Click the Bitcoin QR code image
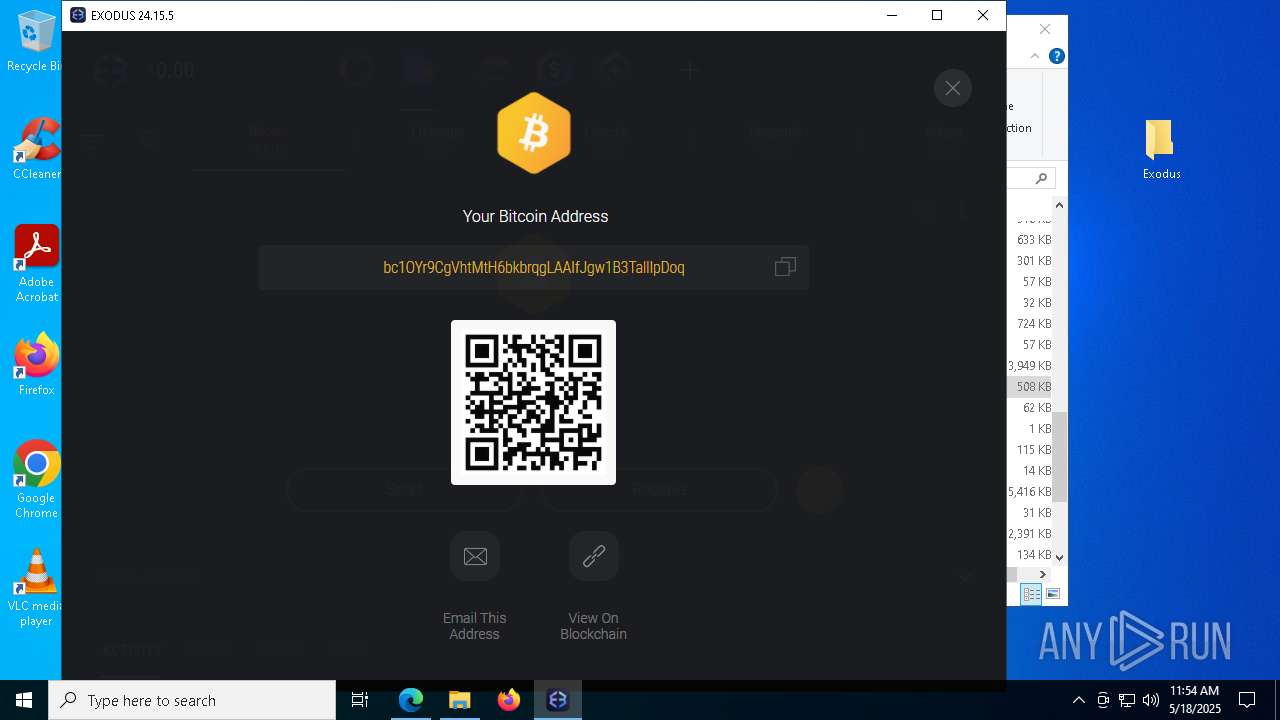 coord(533,402)
